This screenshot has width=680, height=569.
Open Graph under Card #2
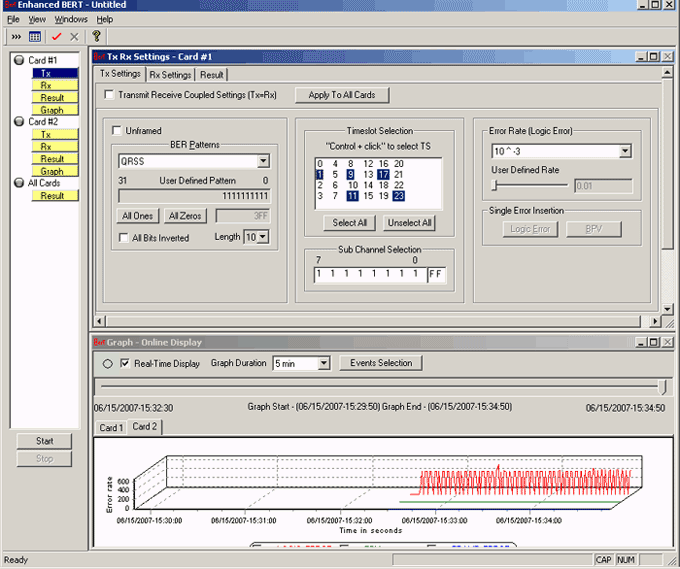pos(55,171)
